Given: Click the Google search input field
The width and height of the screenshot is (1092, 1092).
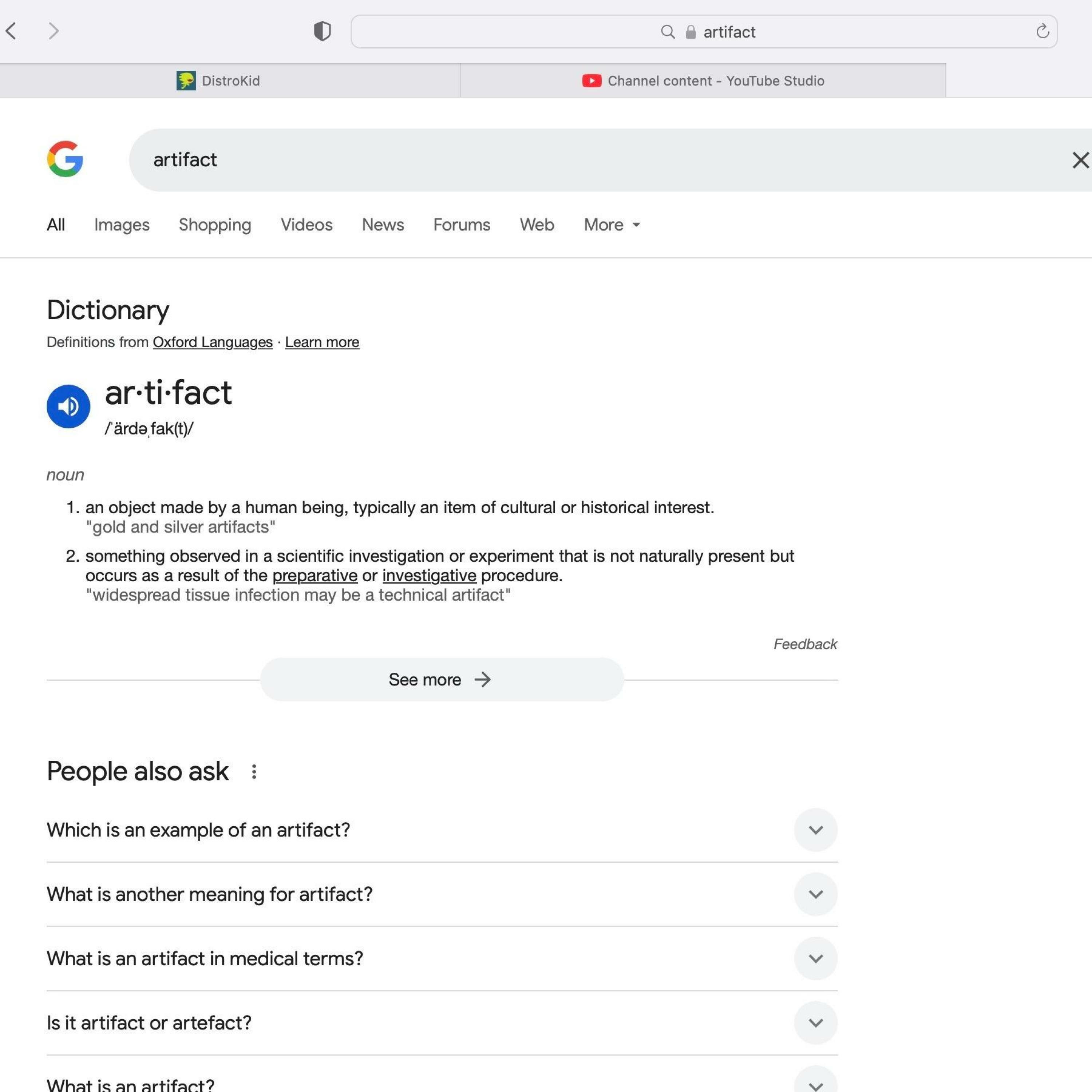Looking at the screenshot, I should (x=565, y=160).
